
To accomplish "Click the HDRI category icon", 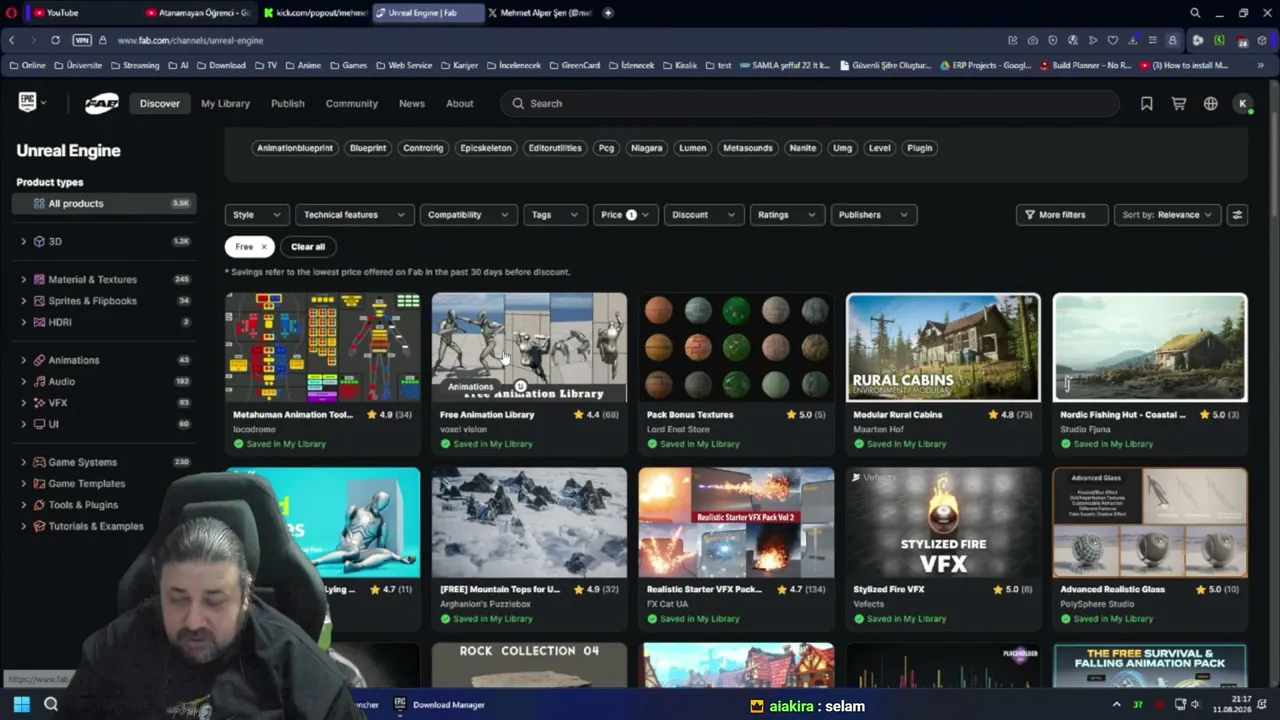I will (40, 322).
